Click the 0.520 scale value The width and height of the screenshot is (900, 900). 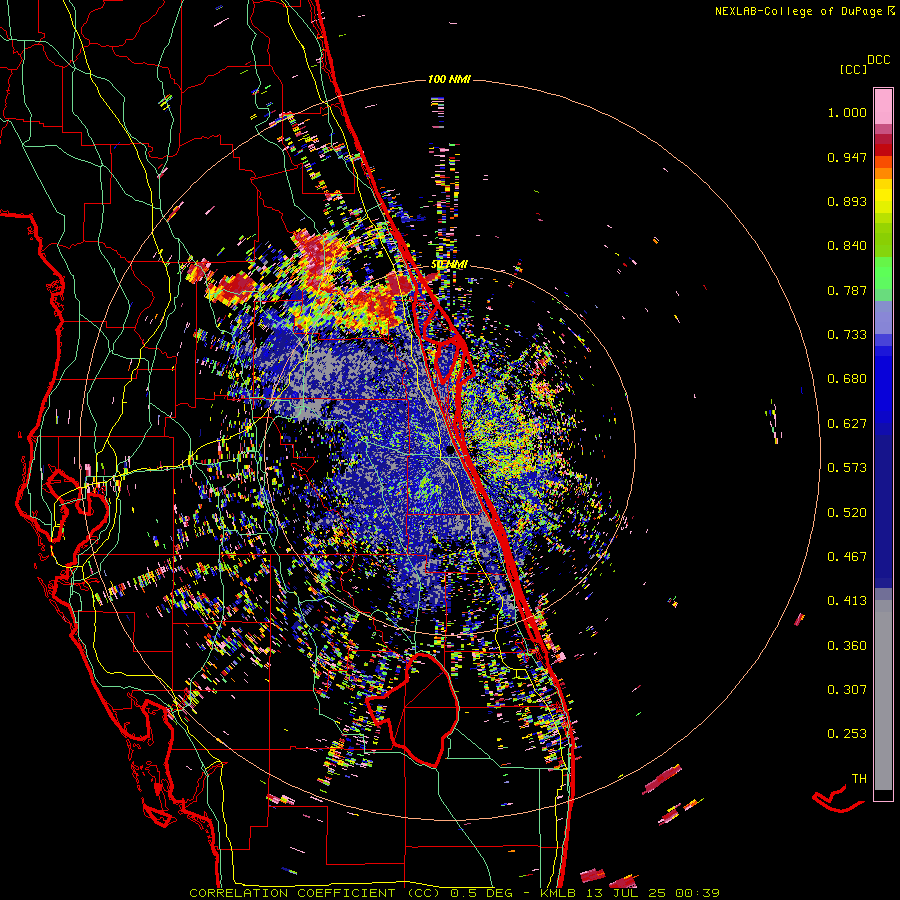click(x=847, y=513)
